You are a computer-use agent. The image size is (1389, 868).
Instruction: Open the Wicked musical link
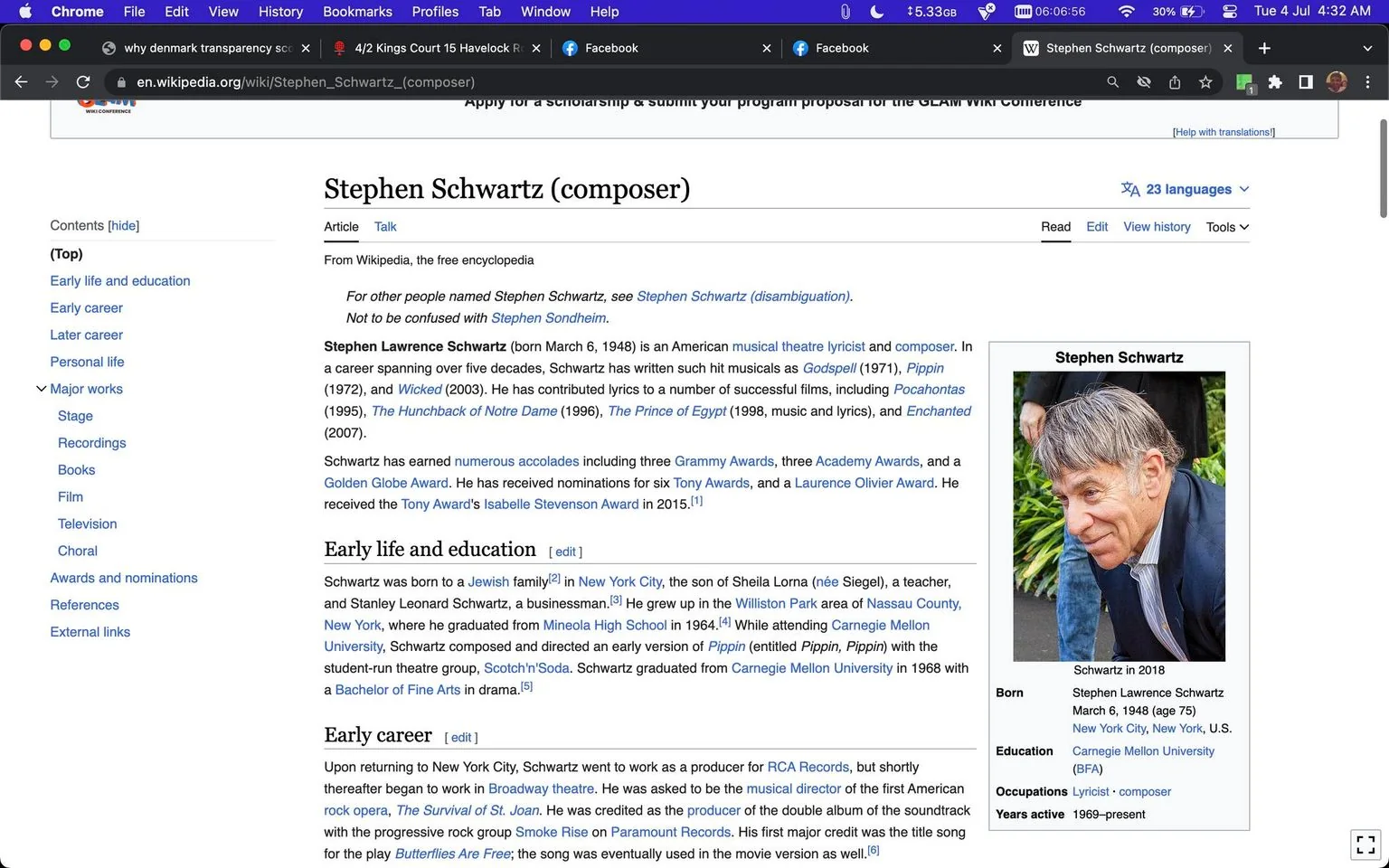coord(420,390)
